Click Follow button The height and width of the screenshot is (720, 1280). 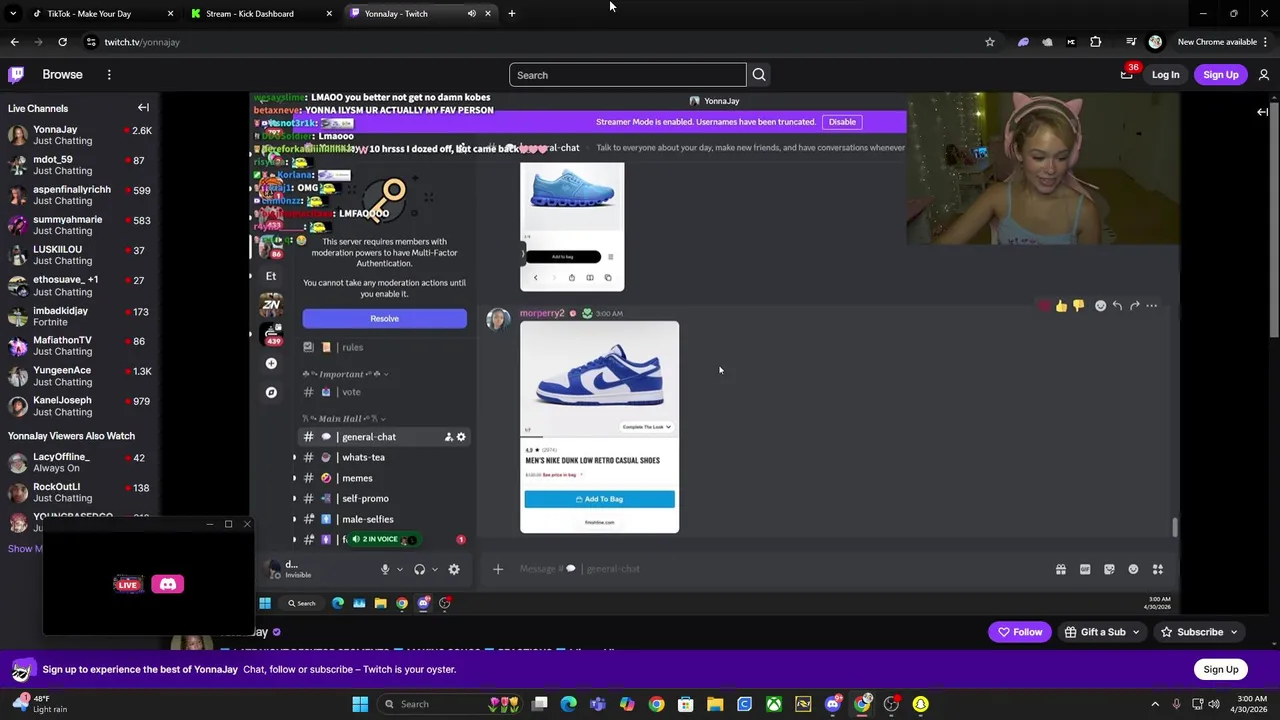point(1020,632)
